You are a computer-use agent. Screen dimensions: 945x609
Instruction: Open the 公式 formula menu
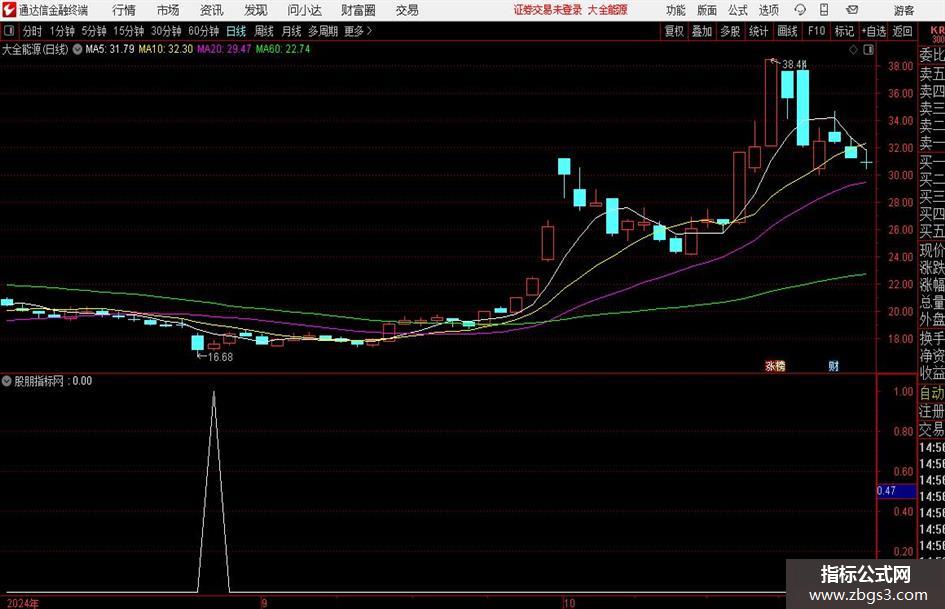tap(738, 10)
